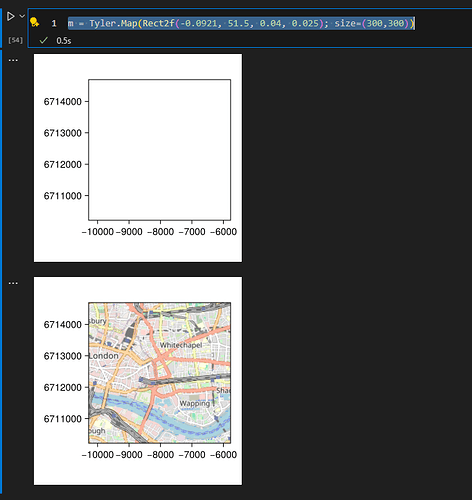The image size is (472, 500).
Task: Click the -8000 x-axis tick on map plot
Action: pyautogui.click(x=161, y=455)
